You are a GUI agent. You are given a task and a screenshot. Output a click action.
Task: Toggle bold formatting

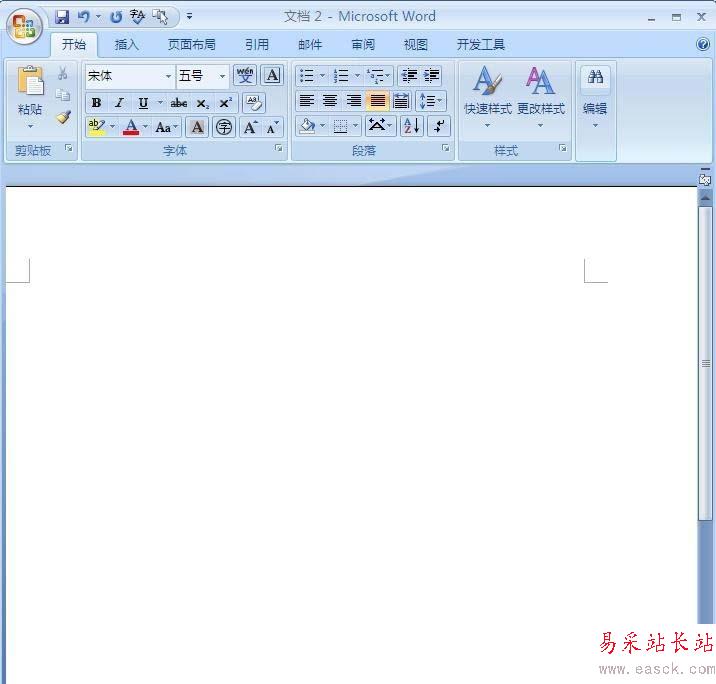tap(96, 103)
